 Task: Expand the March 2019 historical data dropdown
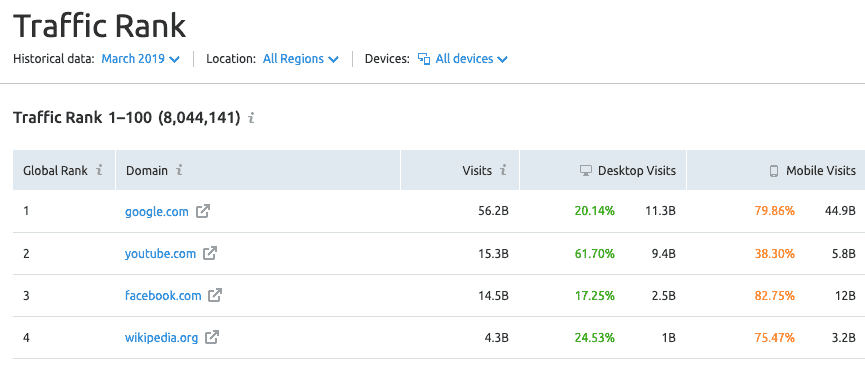click(141, 59)
